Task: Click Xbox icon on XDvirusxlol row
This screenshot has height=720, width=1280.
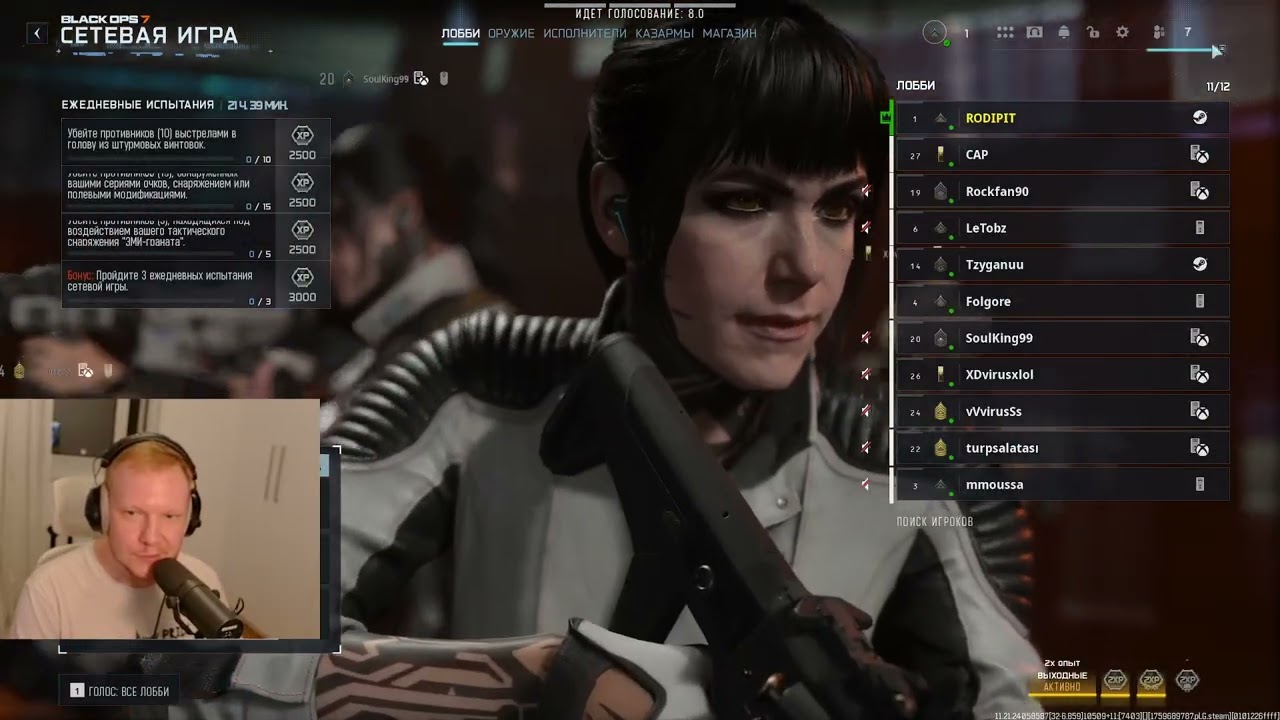Action: [x=1200, y=374]
